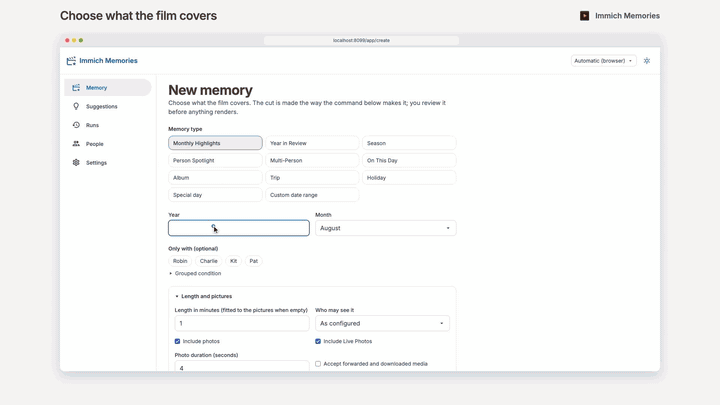
Task: Toggle the Charlie person chip
Action: 208,261
